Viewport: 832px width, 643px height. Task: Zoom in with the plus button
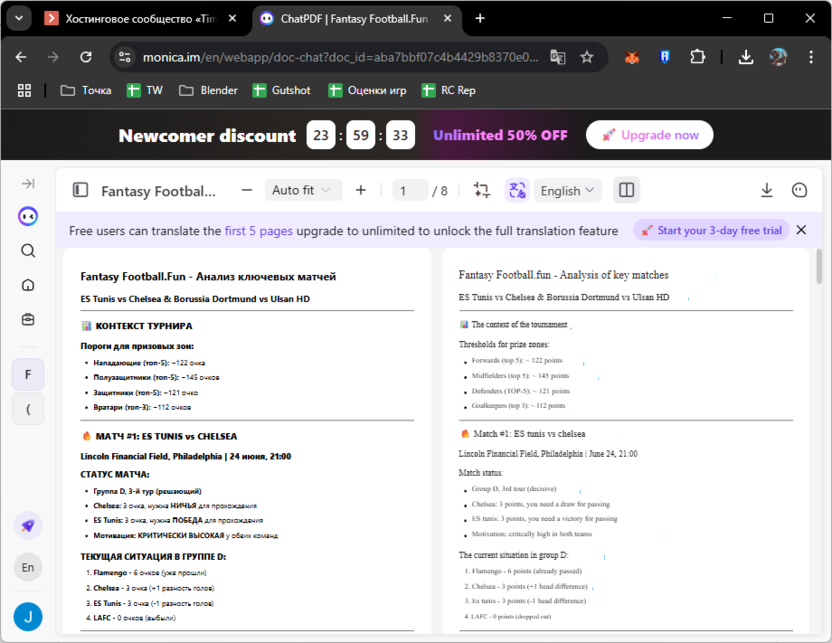[361, 190]
